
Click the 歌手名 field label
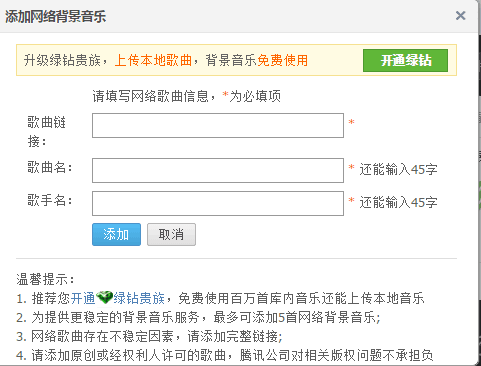(x=50, y=201)
